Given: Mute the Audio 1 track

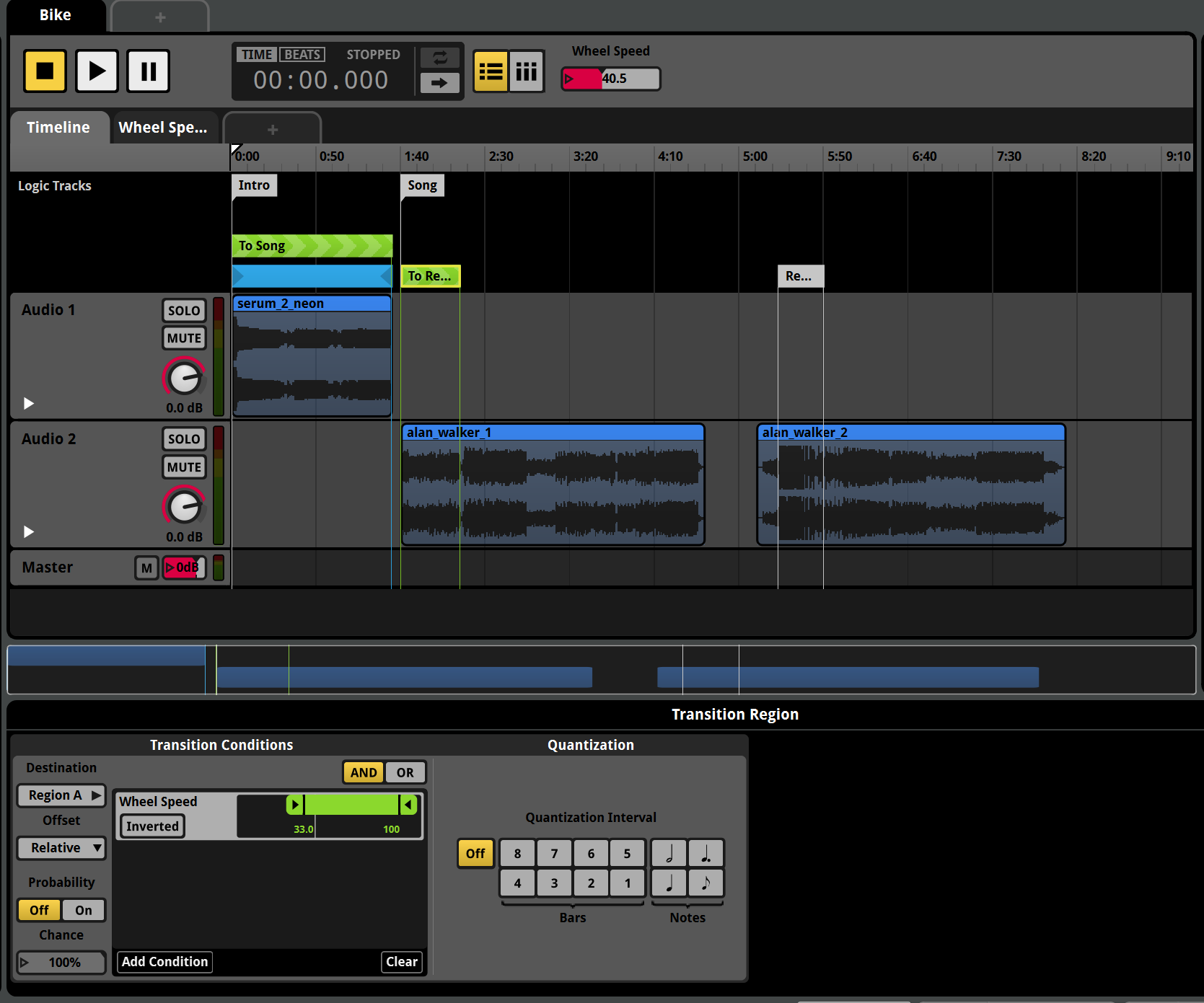Looking at the screenshot, I should pyautogui.click(x=184, y=337).
